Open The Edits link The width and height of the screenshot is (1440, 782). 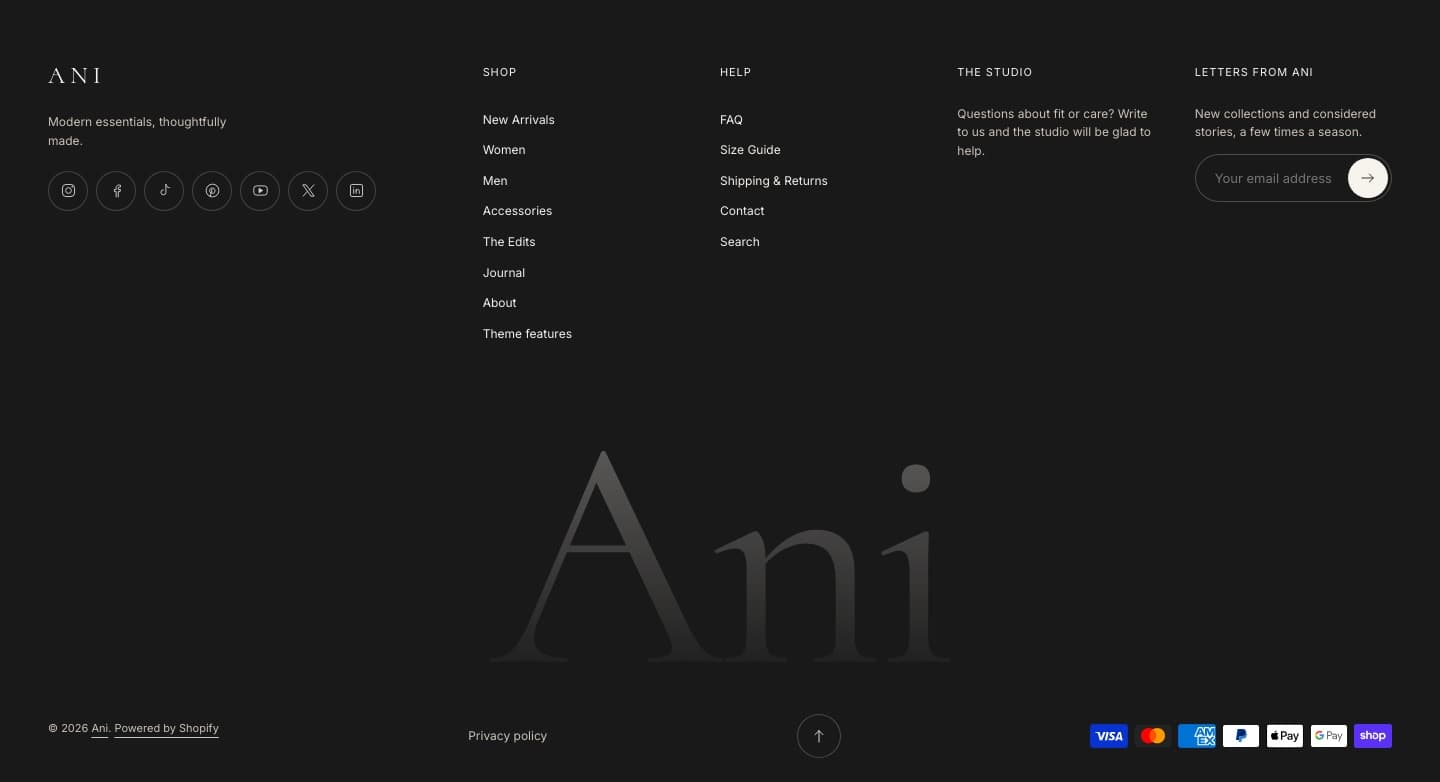[509, 242]
